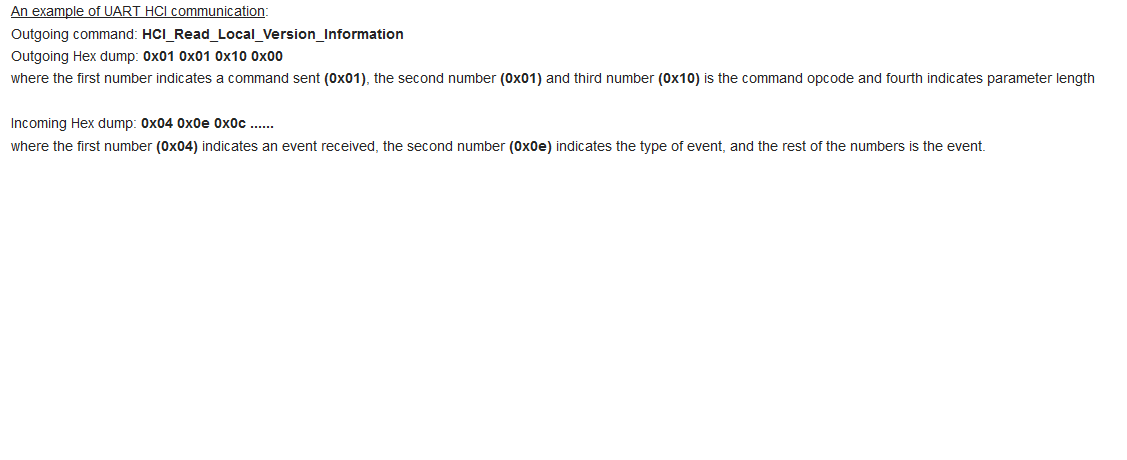Click the 'Incoming Hex dump:' label
Image resolution: width=1127 pixels, height=460 pixels.
pos(74,124)
